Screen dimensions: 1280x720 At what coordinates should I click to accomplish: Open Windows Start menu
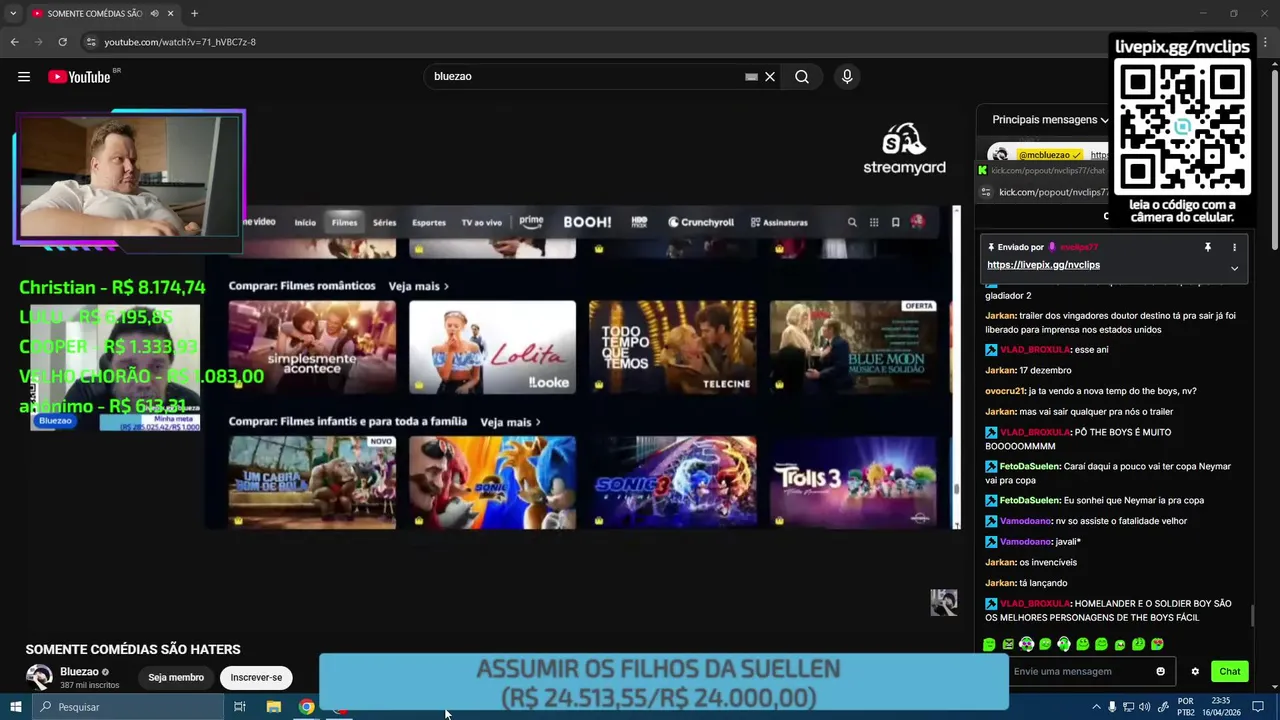coord(15,707)
